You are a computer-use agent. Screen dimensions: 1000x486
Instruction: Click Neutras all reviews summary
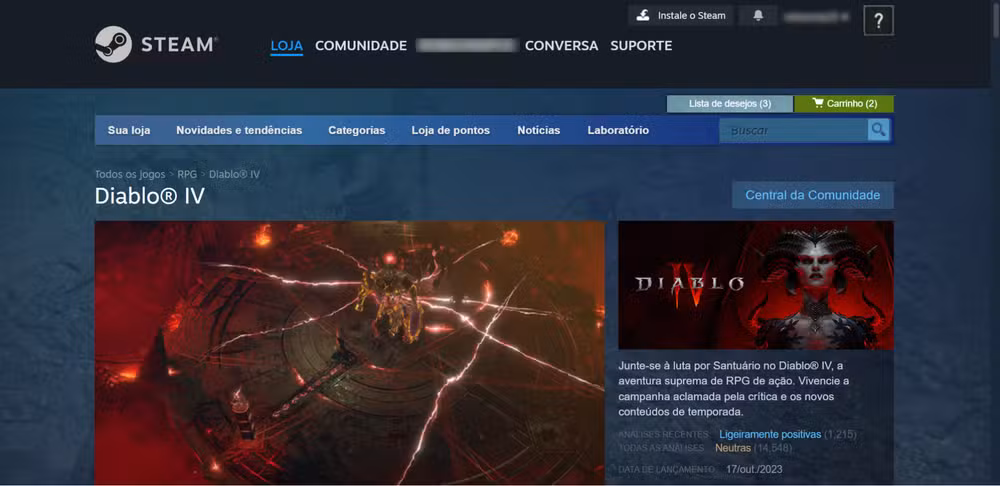pos(733,448)
